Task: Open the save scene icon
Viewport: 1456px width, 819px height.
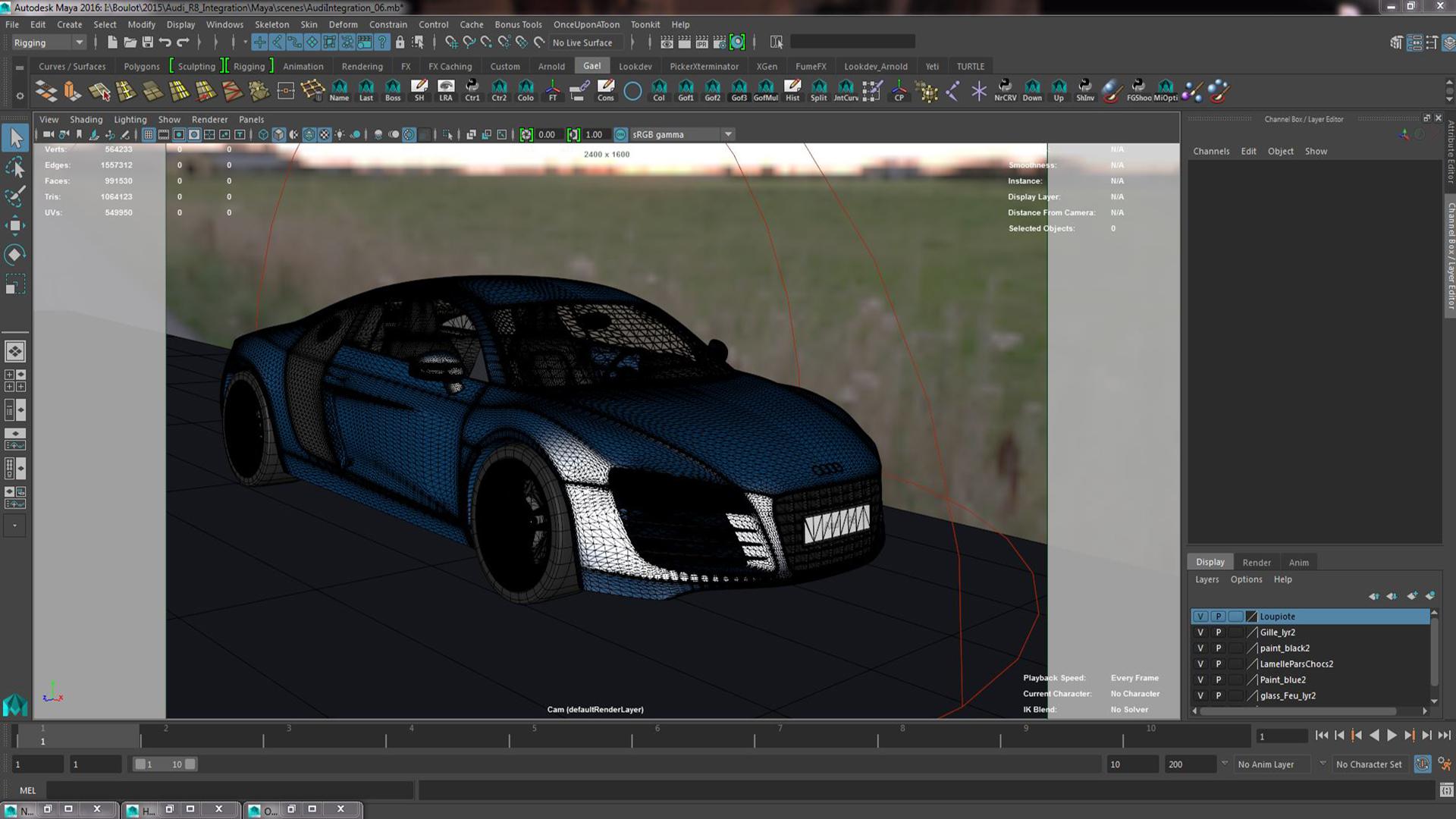Action: coord(148,42)
